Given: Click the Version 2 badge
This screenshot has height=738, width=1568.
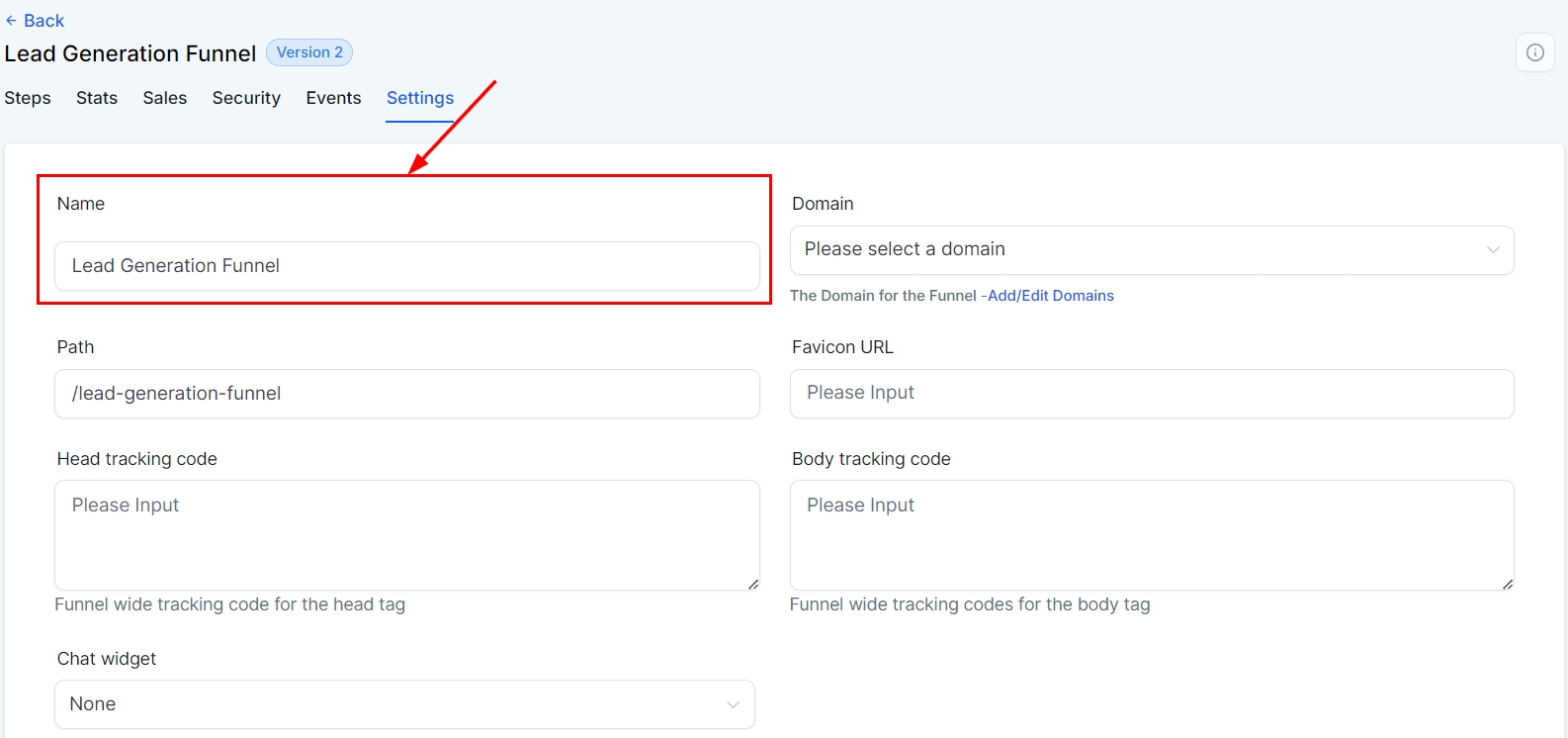Looking at the screenshot, I should pyautogui.click(x=309, y=52).
